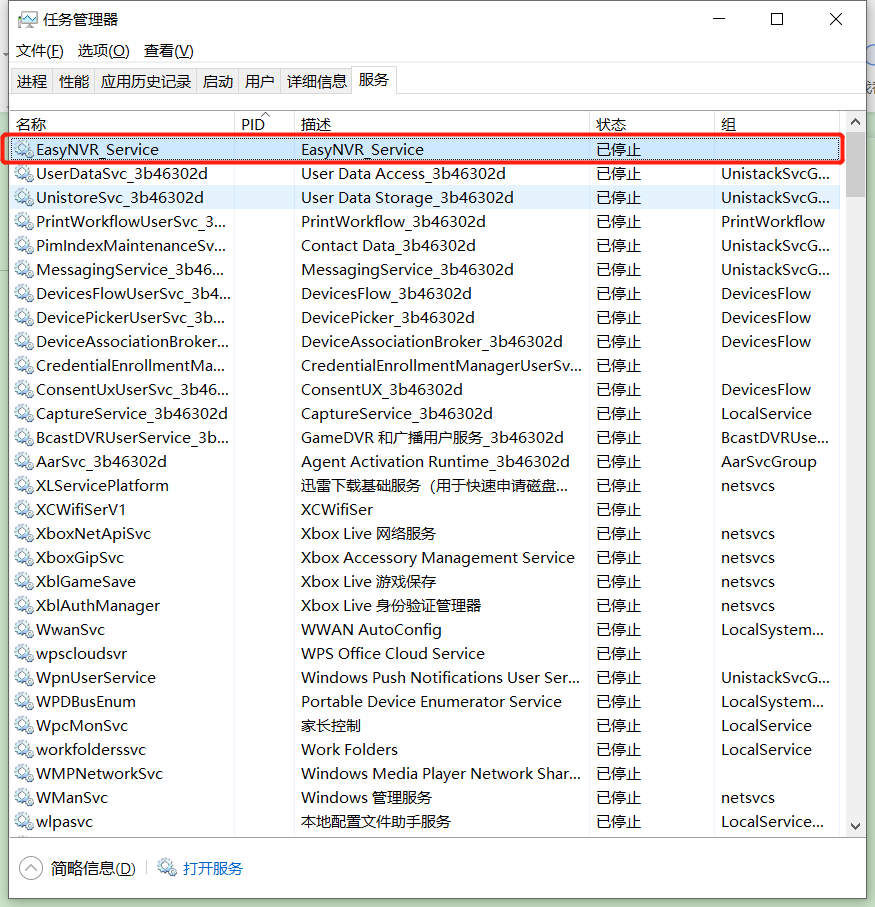Viewport: 875px width, 907px height.
Task: Open the 查看(V) menu
Action: [168, 51]
